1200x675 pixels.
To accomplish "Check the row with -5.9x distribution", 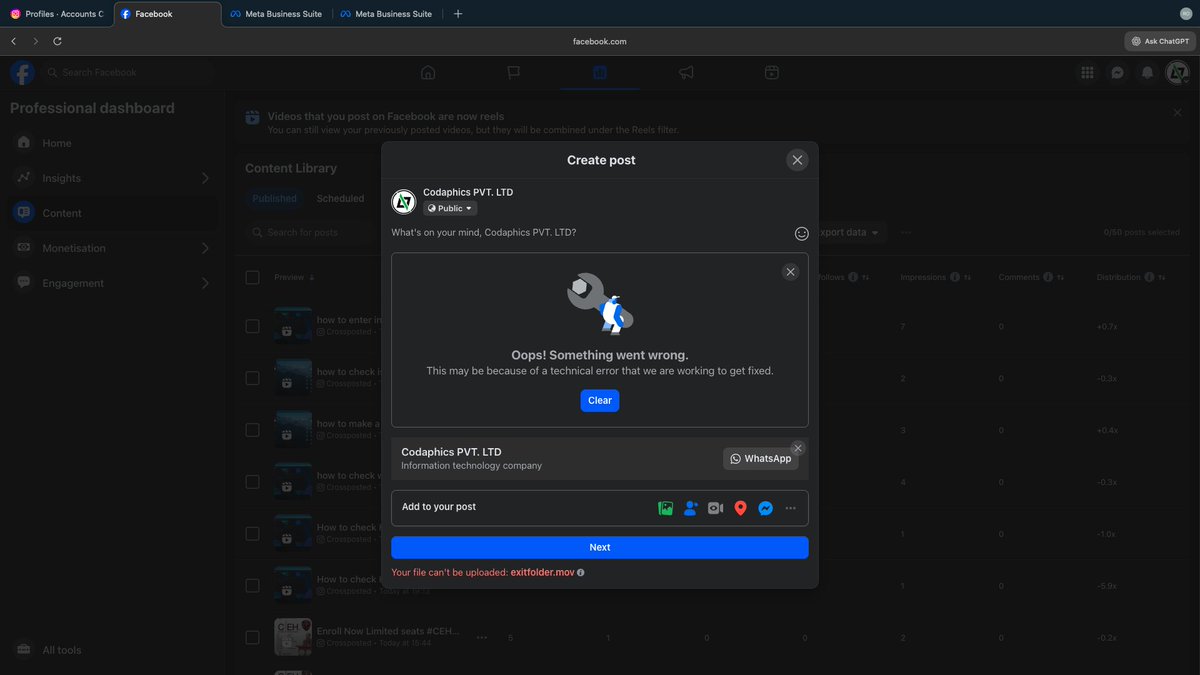I will pyautogui.click(x=252, y=585).
